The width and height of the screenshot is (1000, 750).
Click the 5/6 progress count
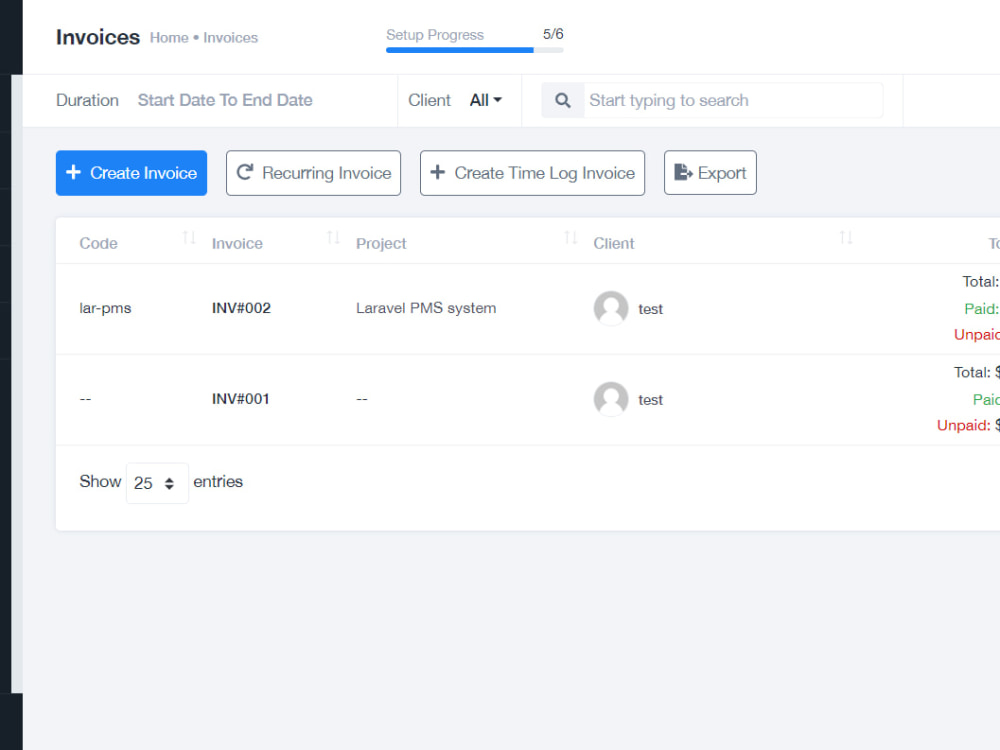tap(553, 34)
